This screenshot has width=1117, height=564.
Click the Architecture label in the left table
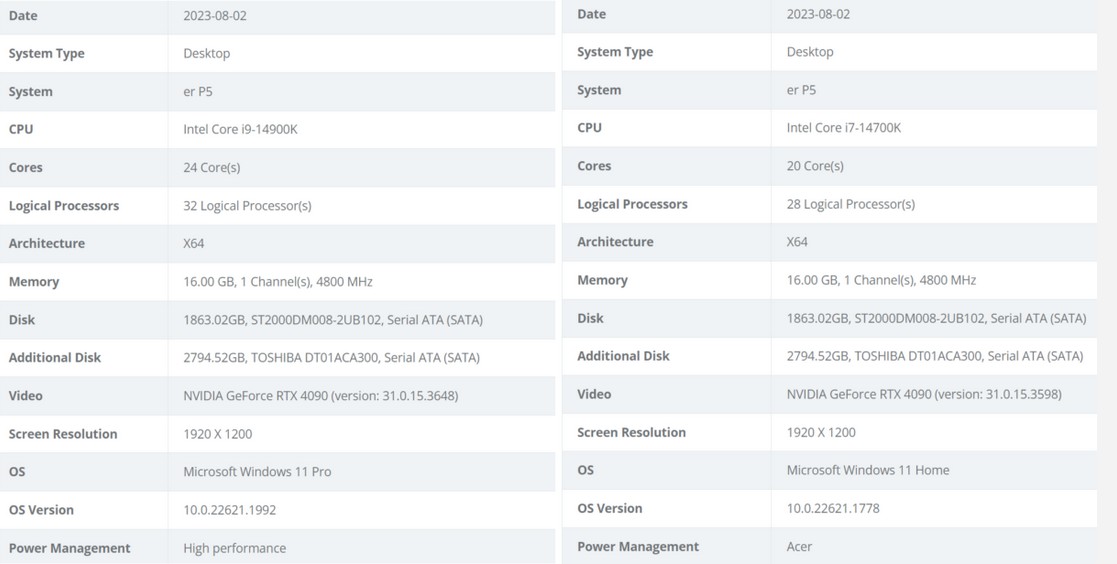point(47,244)
